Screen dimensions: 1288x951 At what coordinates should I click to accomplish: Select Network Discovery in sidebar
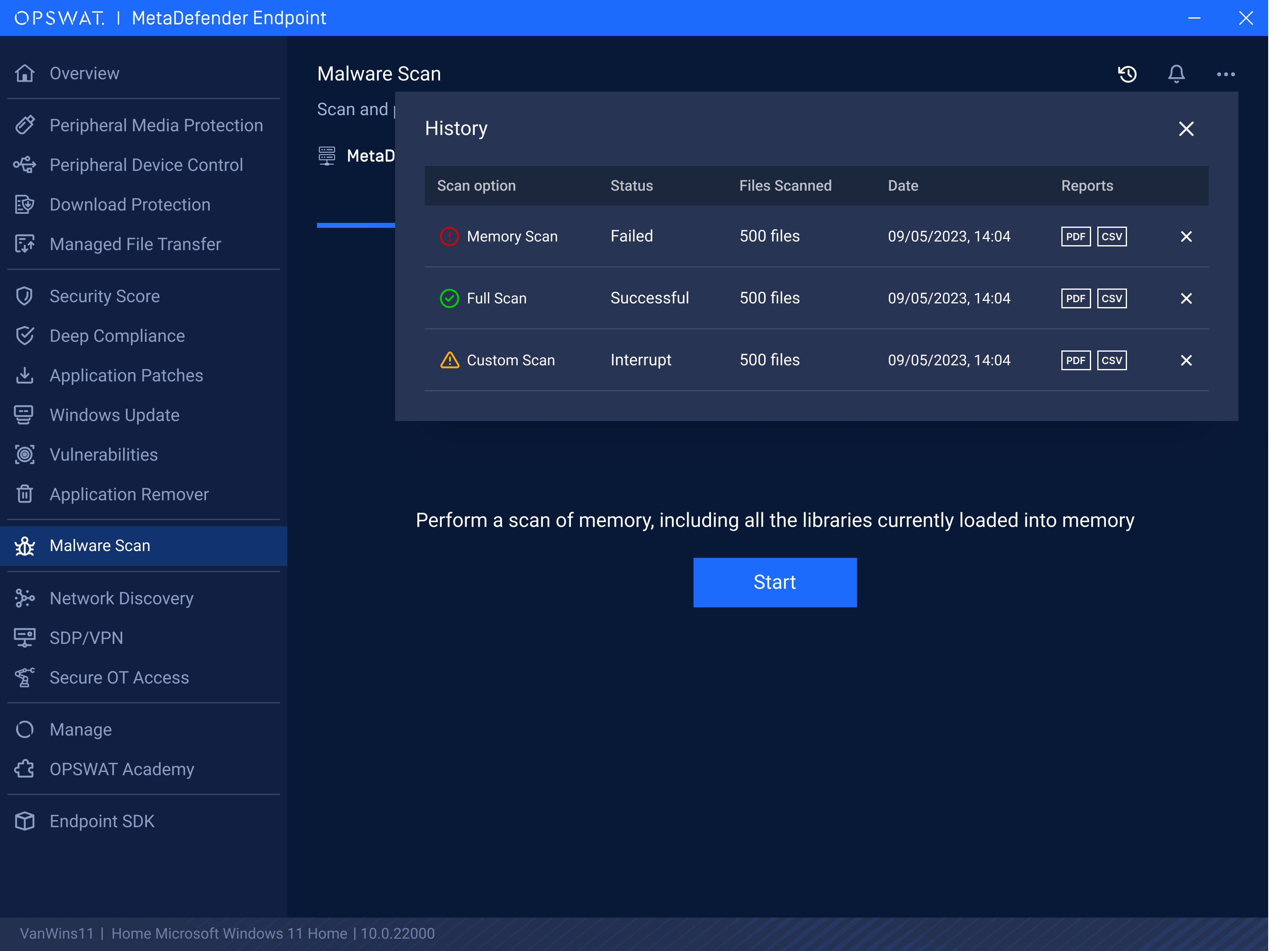tap(121, 598)
